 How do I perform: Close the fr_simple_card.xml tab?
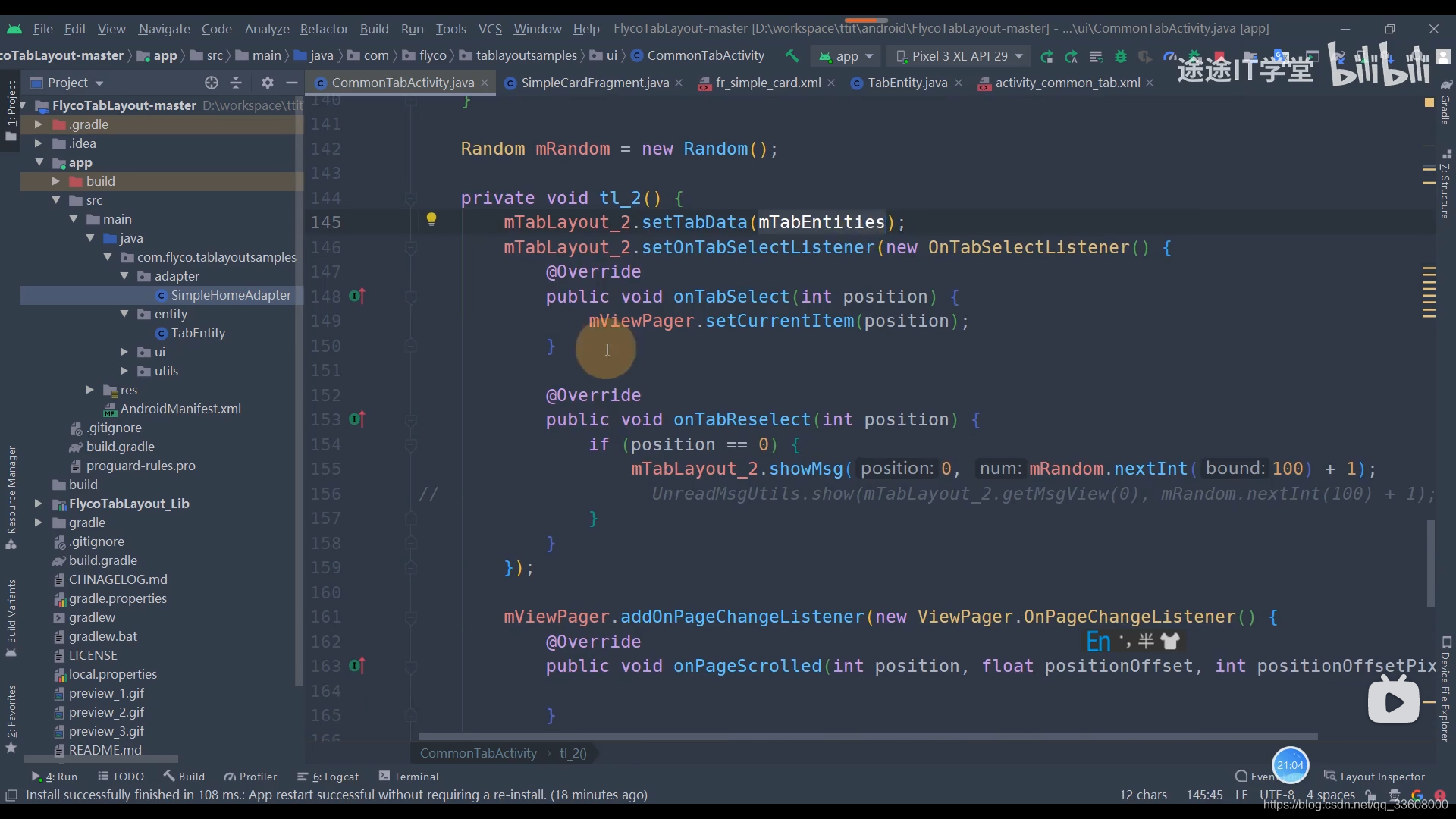coord(831,83)
